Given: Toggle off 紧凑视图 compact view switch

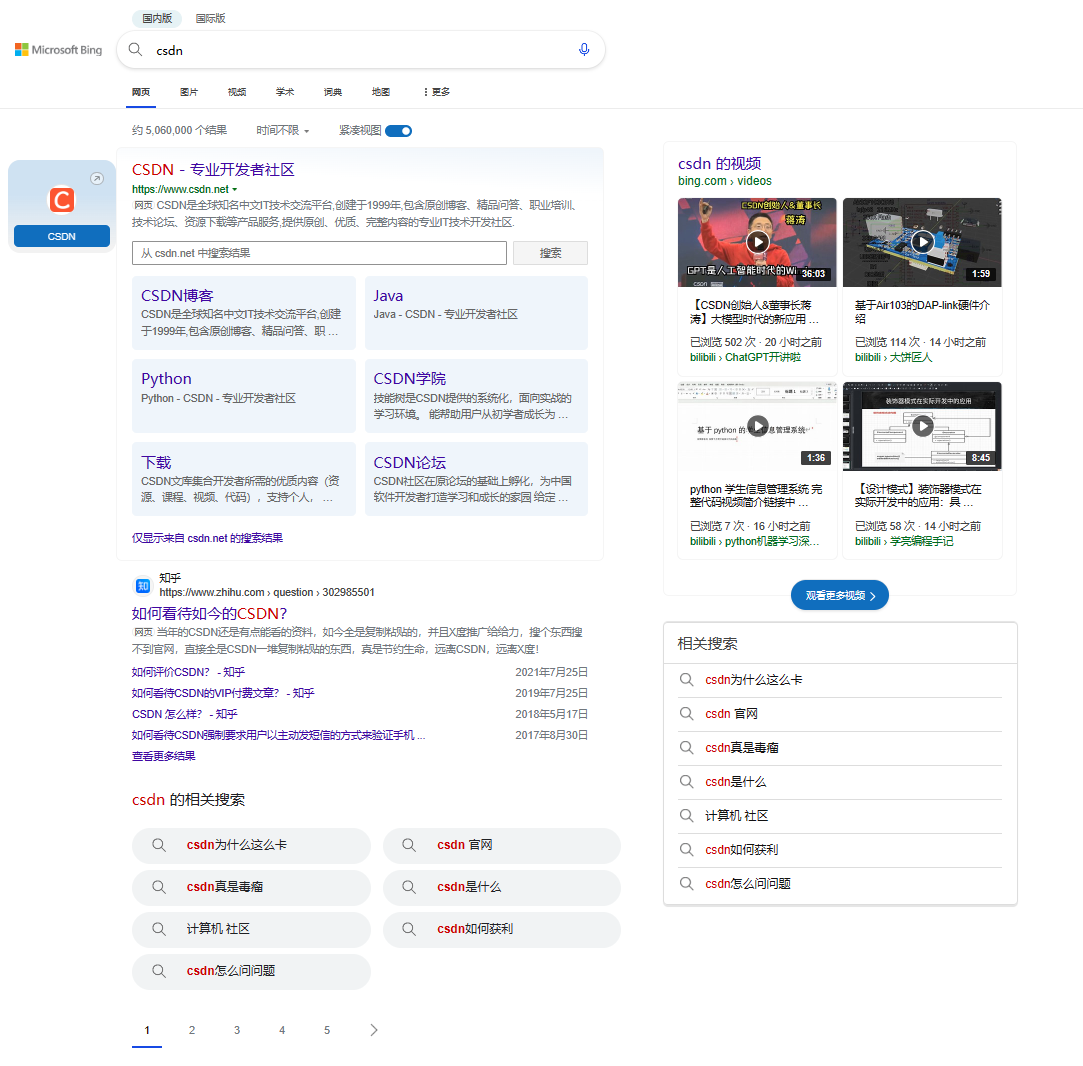Looking at the screenshot, I should 398,130.
